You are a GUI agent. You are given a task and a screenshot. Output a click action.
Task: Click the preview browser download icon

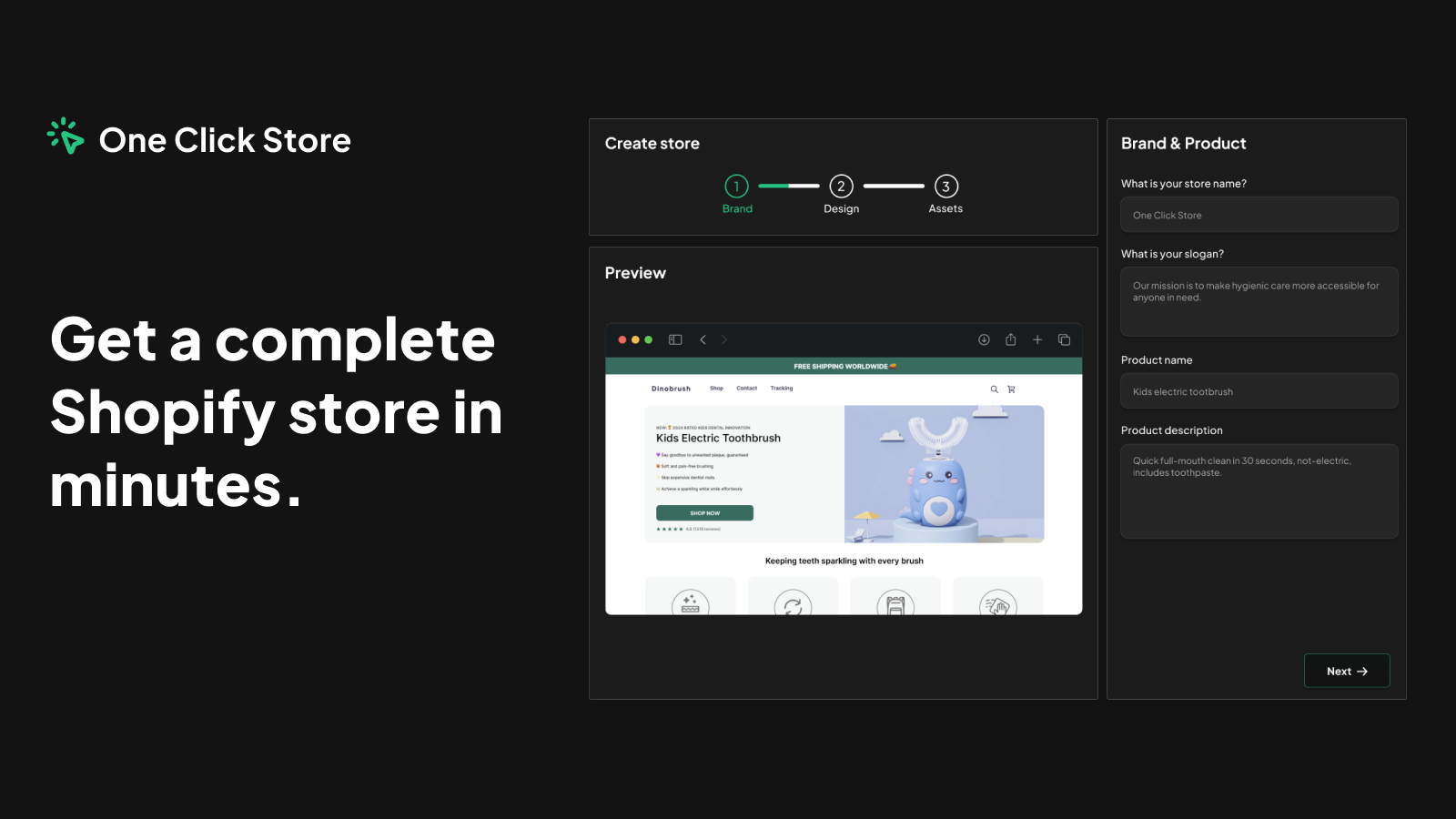[x=984, y=339]
